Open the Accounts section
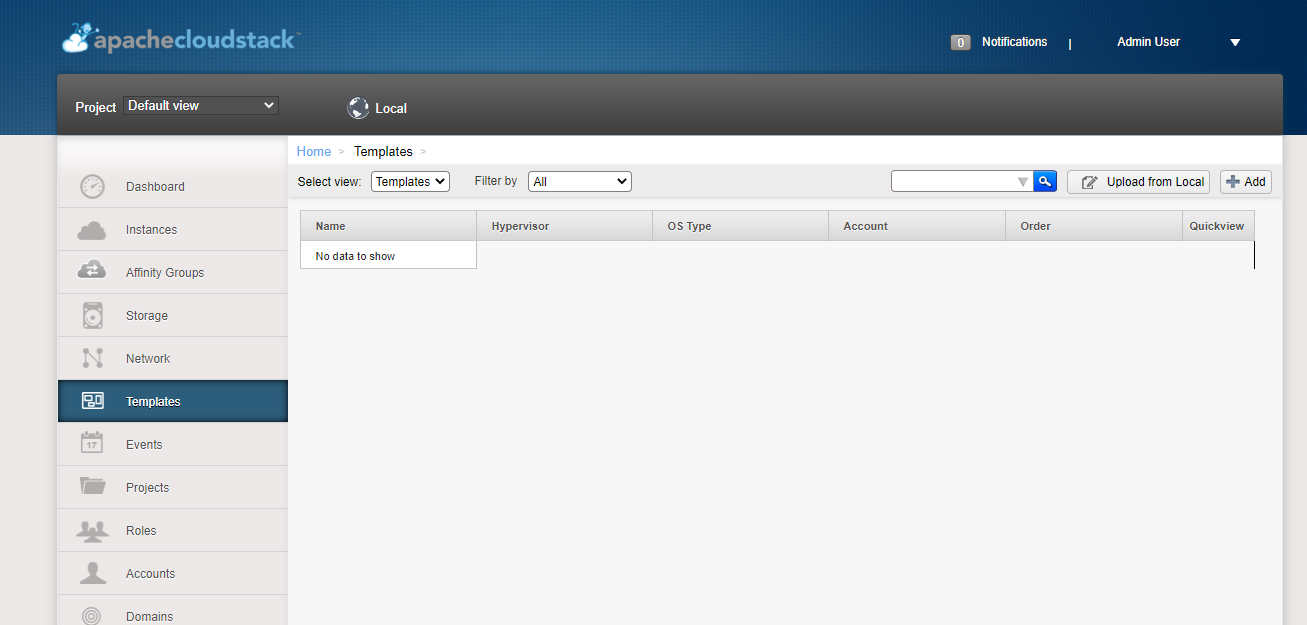 click(173, 573)
